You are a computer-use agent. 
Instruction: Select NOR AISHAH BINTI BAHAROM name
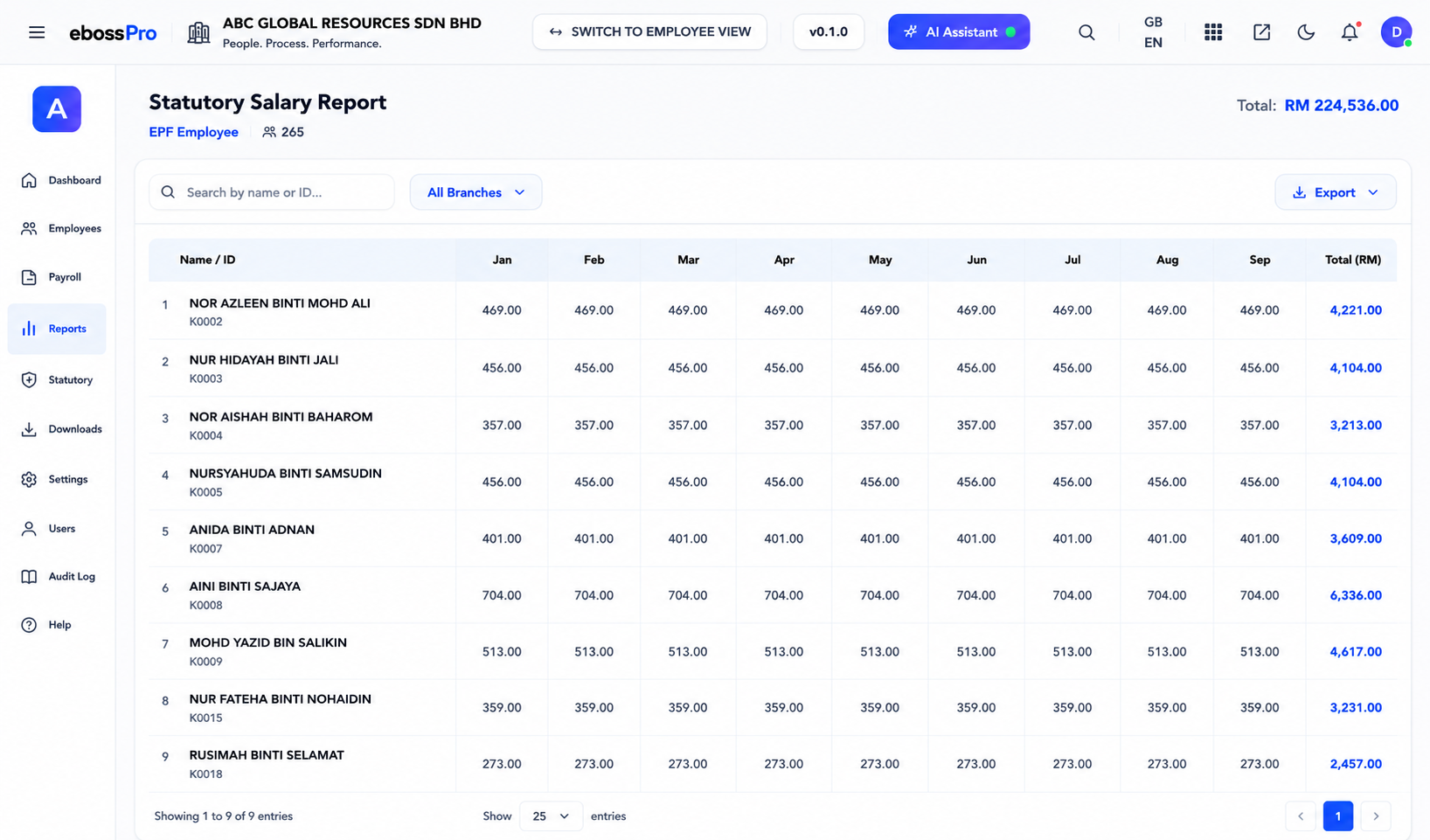tap(281, 417)
